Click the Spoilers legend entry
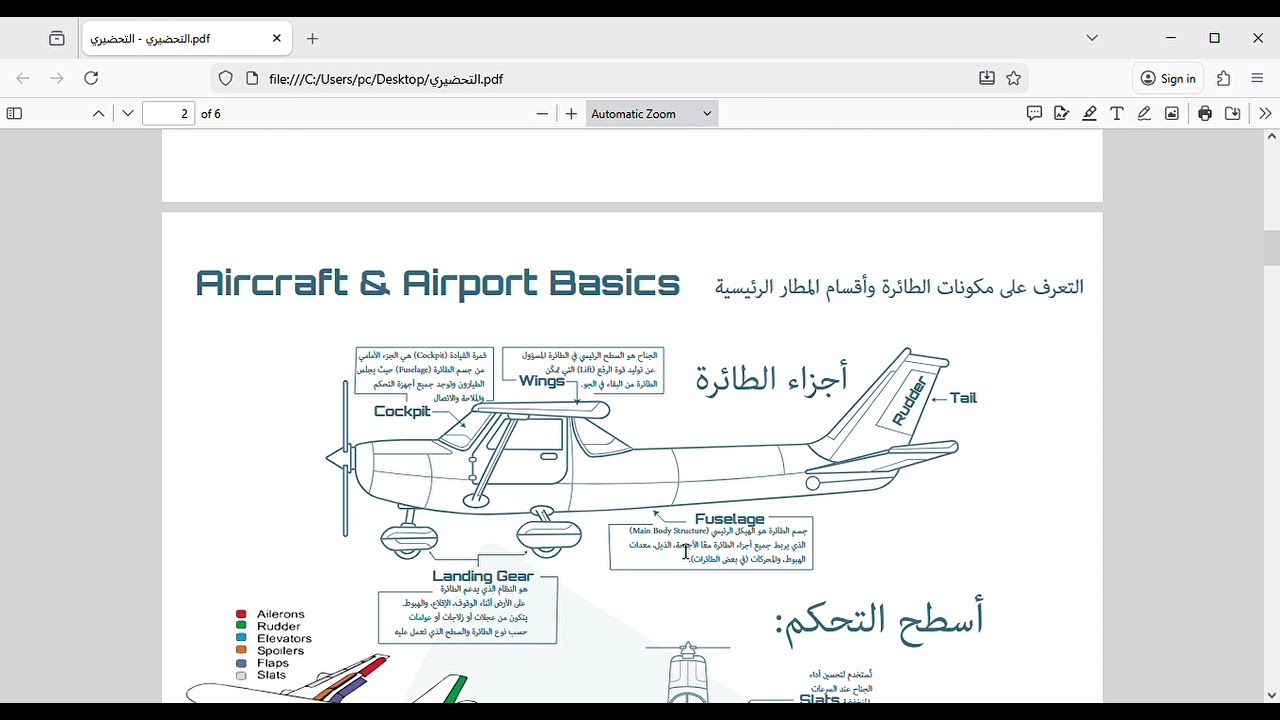 (270, 651)
